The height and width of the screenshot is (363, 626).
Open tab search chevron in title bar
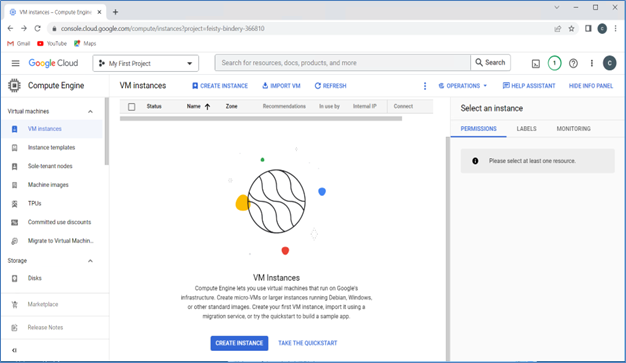coord(557,7)
